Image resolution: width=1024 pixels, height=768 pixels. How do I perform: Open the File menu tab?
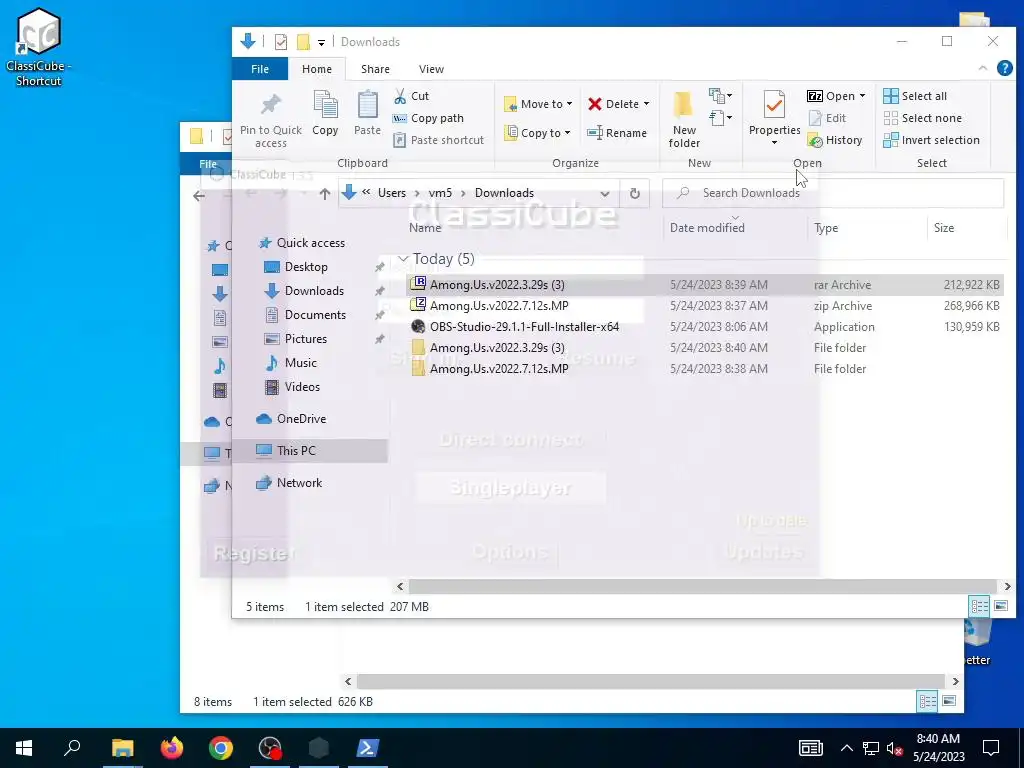point(260,69)
